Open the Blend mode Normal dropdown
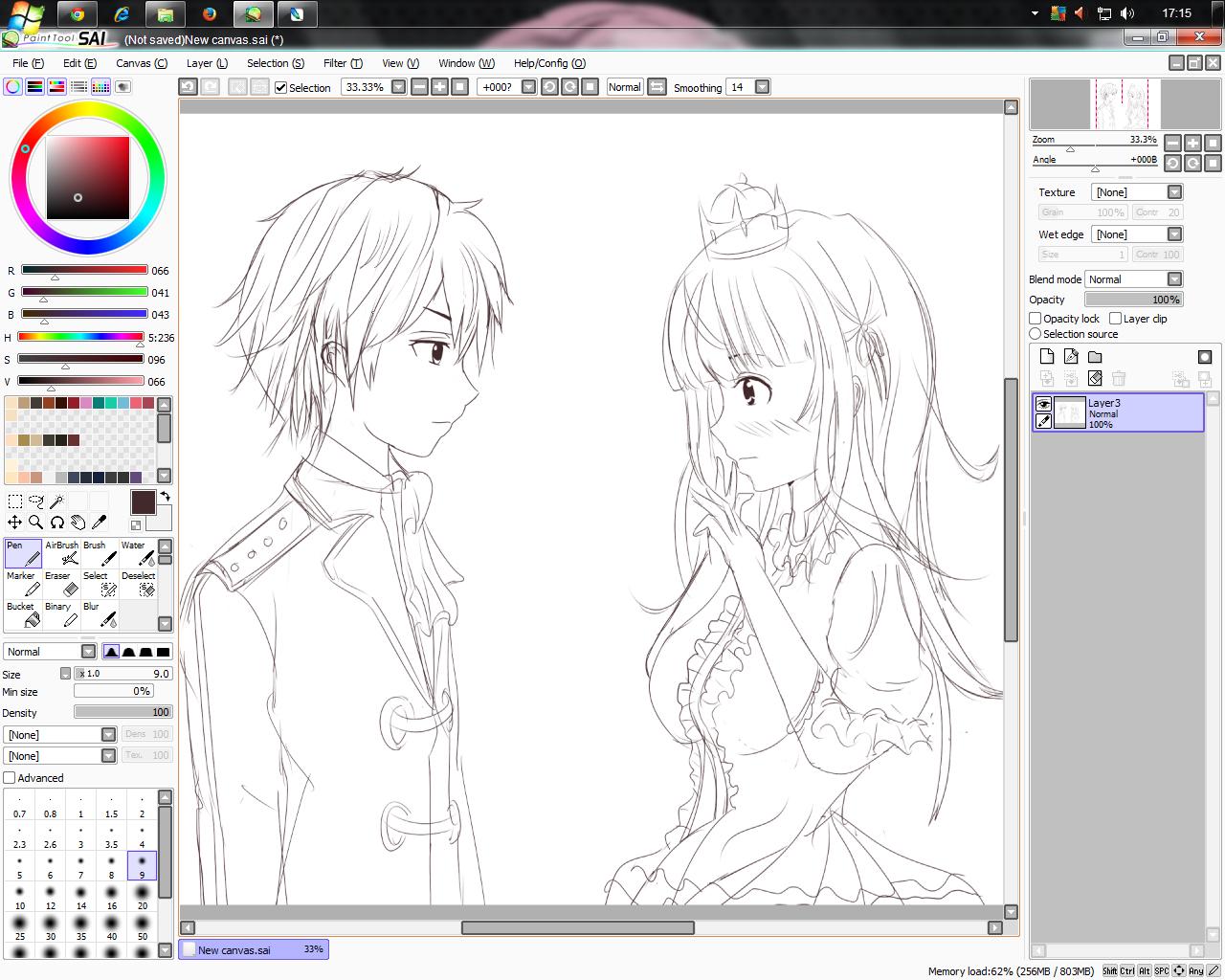The height and width of the screenshot is (980, 1225). point(1135,279)
